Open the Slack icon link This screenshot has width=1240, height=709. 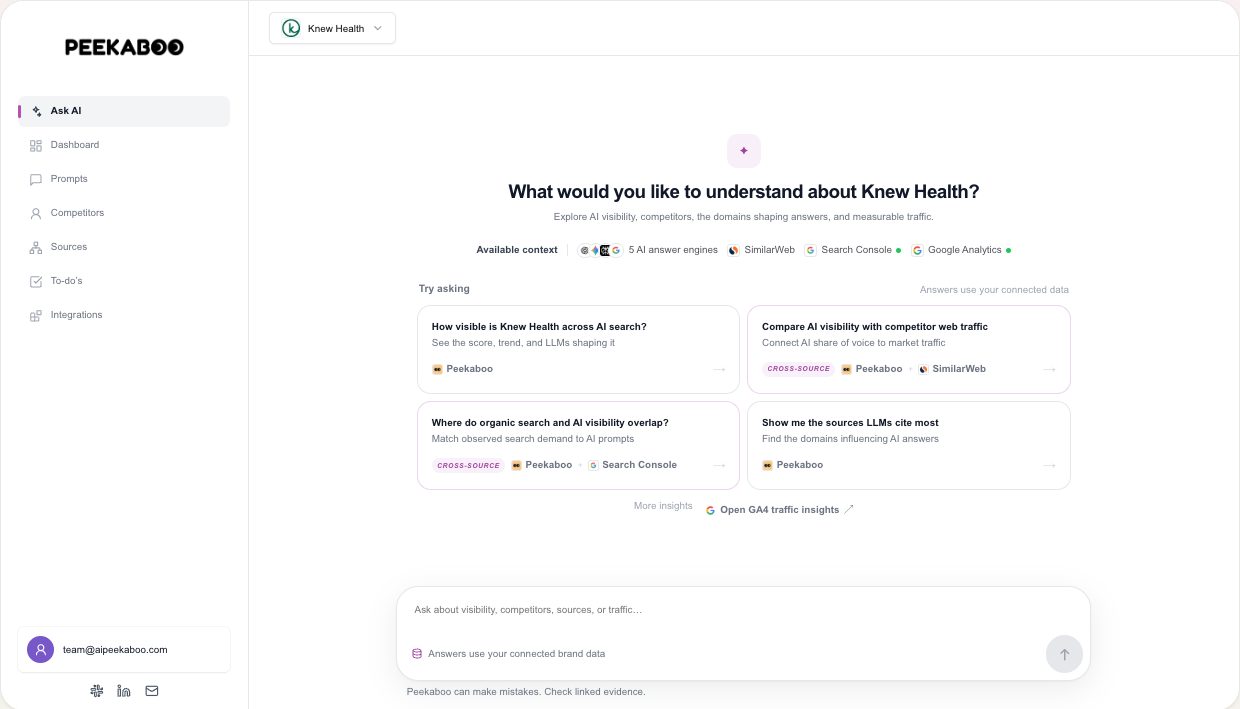coord(97,691)
